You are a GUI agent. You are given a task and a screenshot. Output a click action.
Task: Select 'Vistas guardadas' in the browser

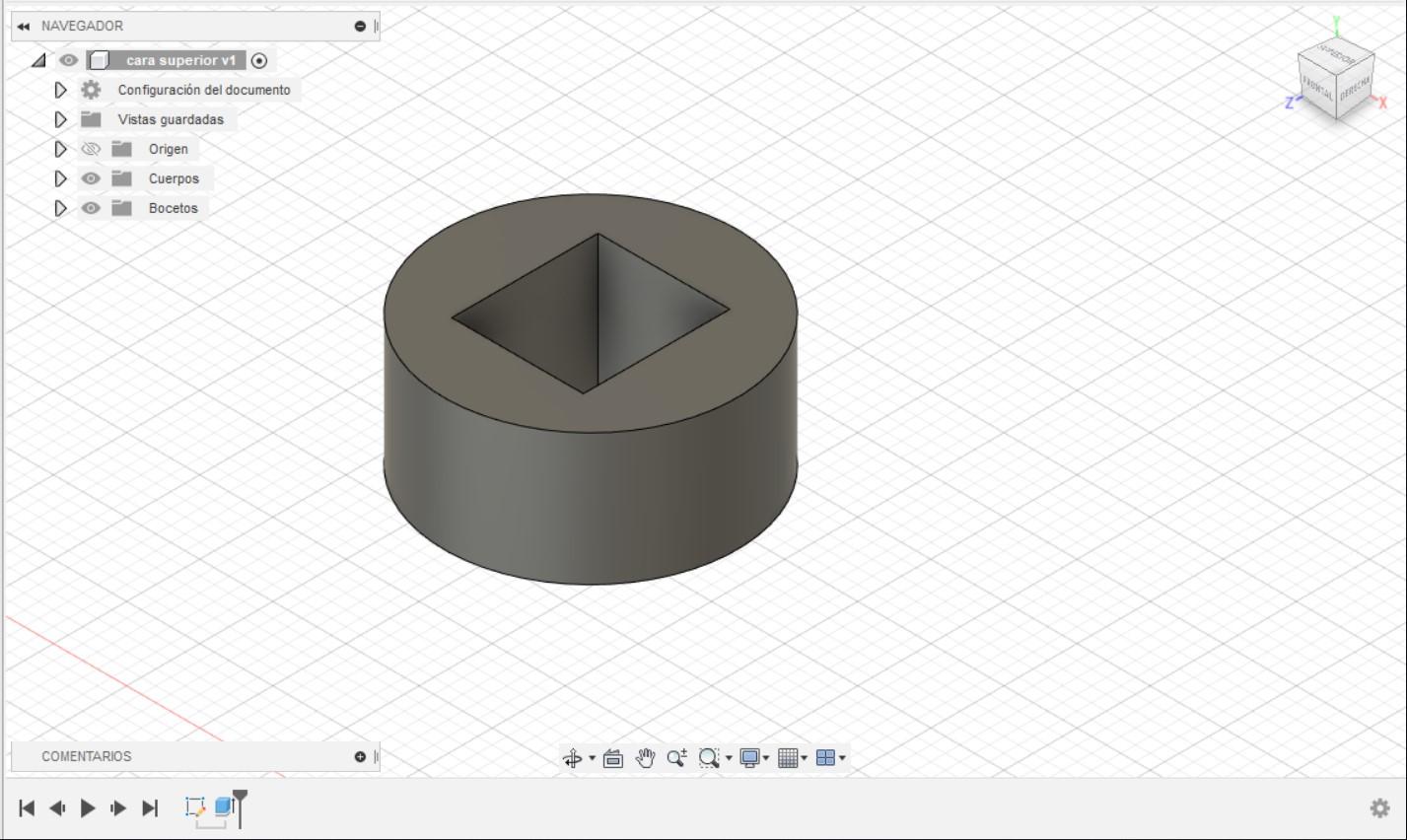(x=171, y=120)
